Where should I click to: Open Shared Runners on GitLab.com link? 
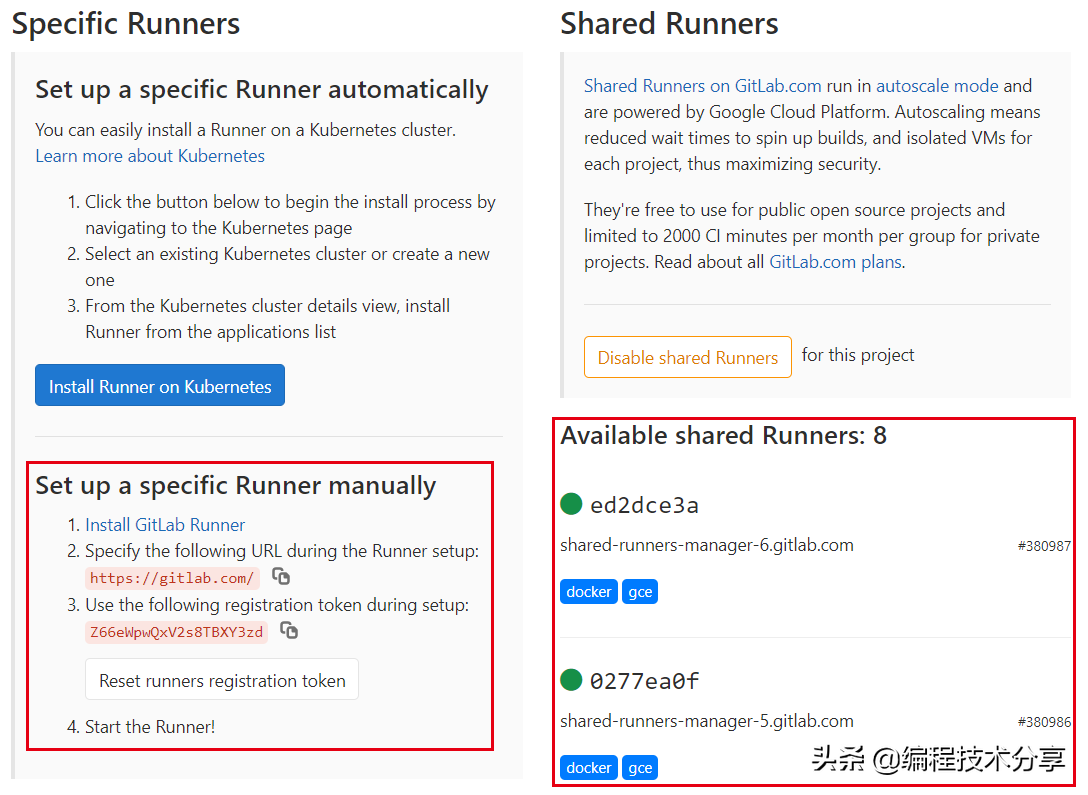tap(702, 86)
